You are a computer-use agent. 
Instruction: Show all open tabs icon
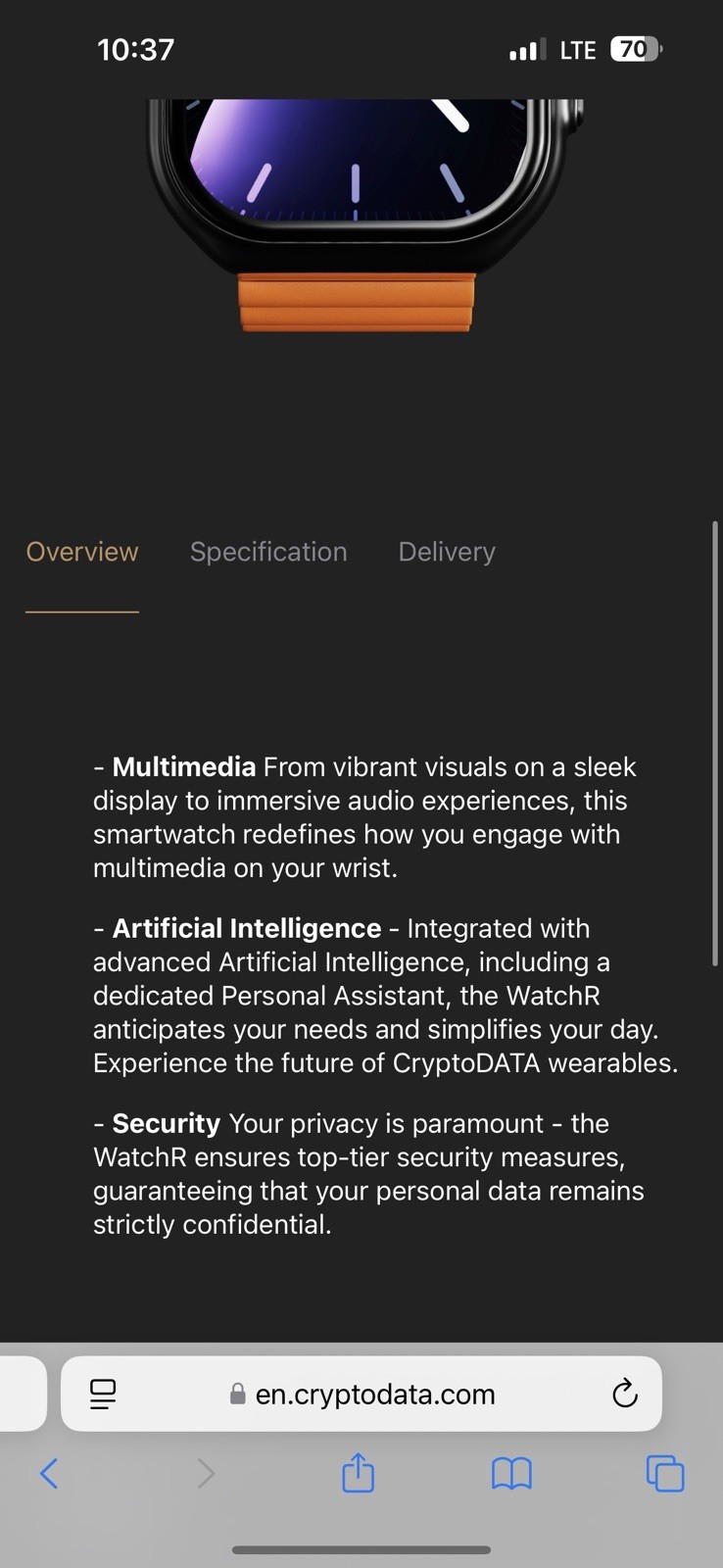click(665, 1473)
